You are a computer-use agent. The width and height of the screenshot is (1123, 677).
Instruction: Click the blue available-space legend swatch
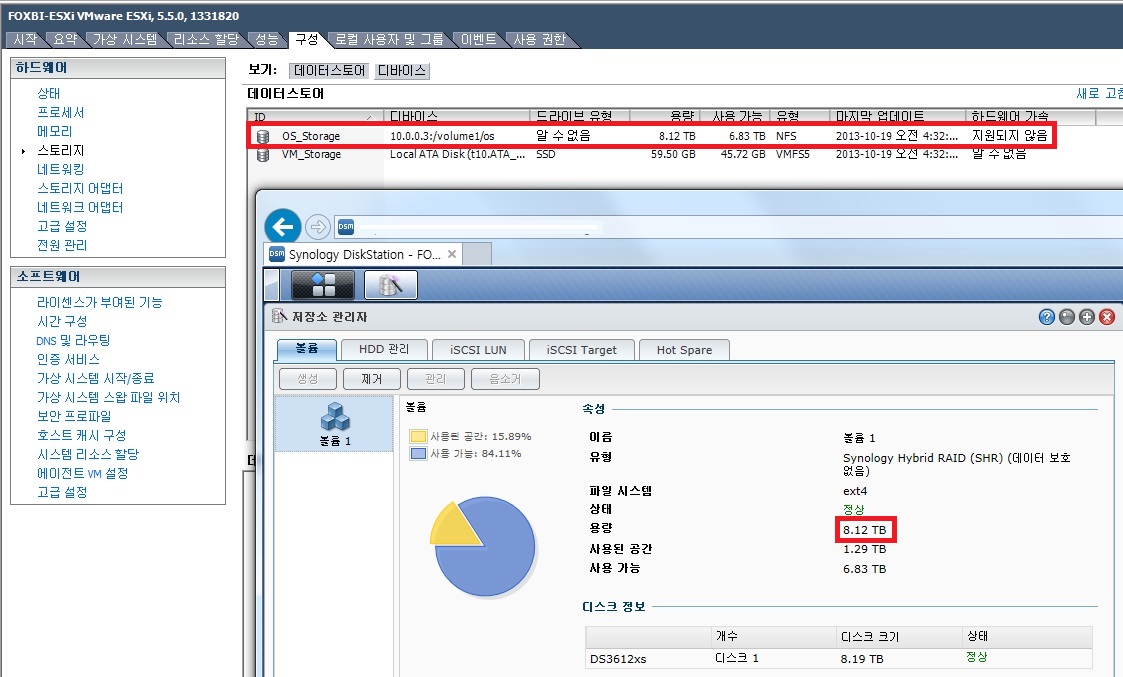click(418, 453)
